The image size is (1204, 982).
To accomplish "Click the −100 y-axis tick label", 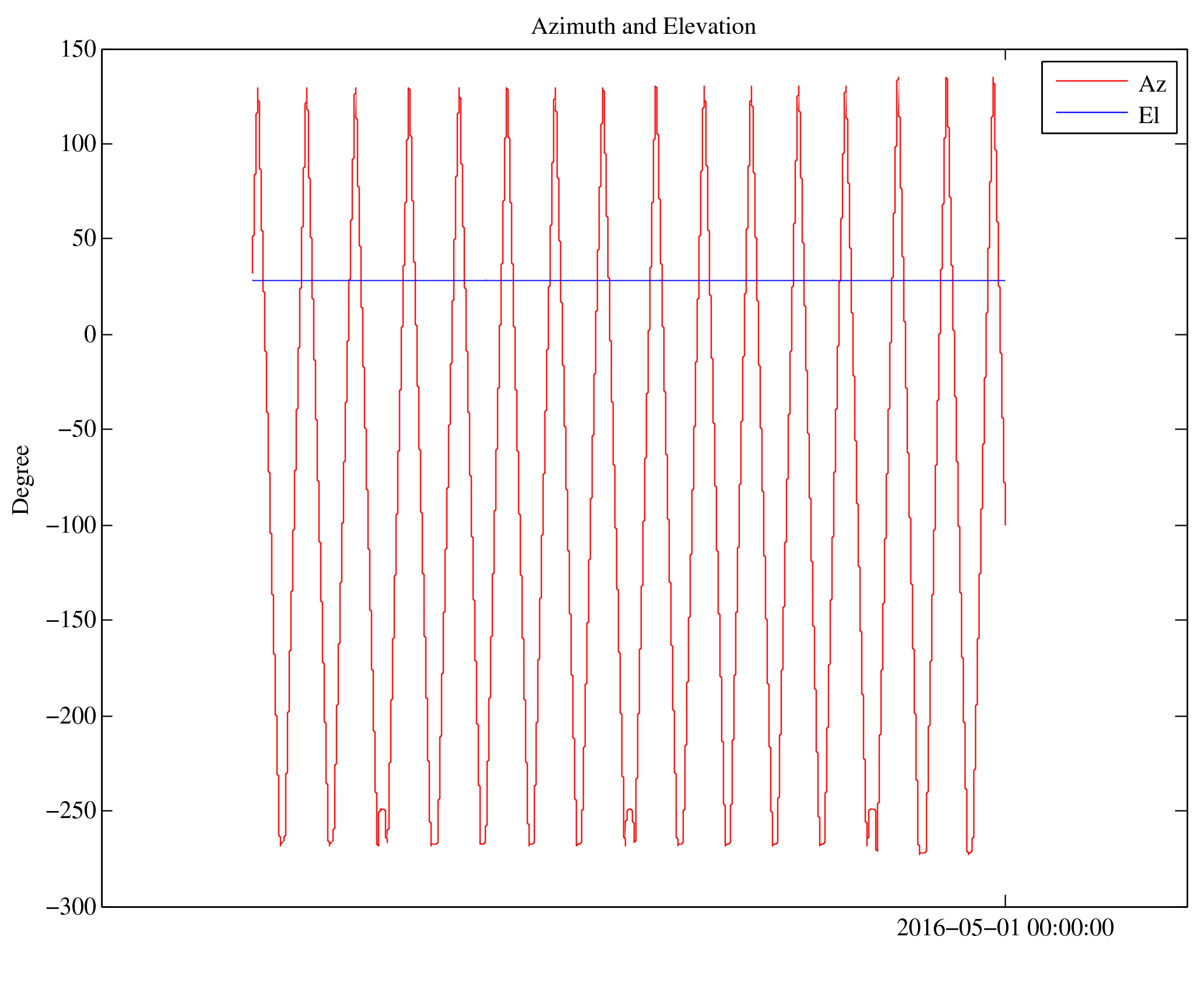I will (x=71, y=525).
